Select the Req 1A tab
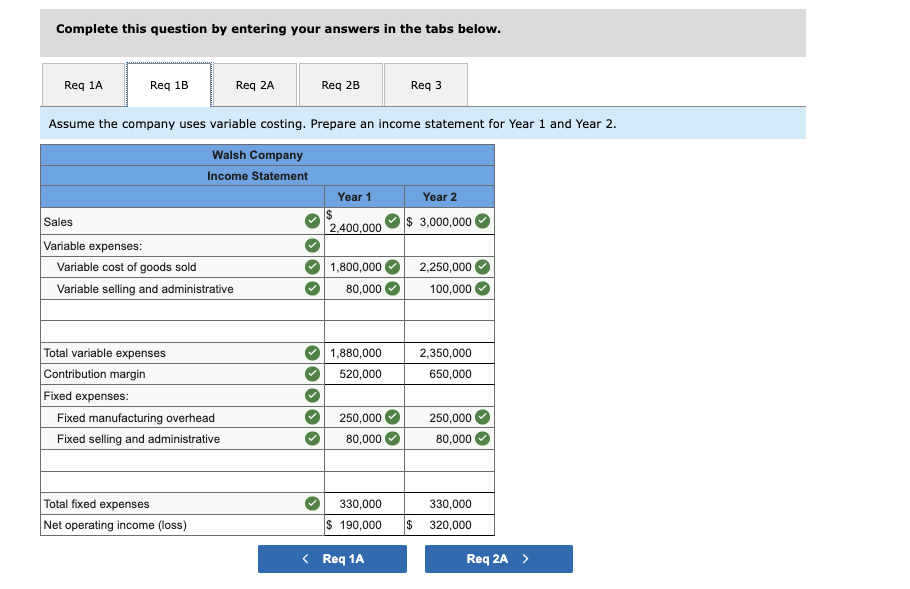This screenshot has width=910, height=589. [x=83, y=85]
